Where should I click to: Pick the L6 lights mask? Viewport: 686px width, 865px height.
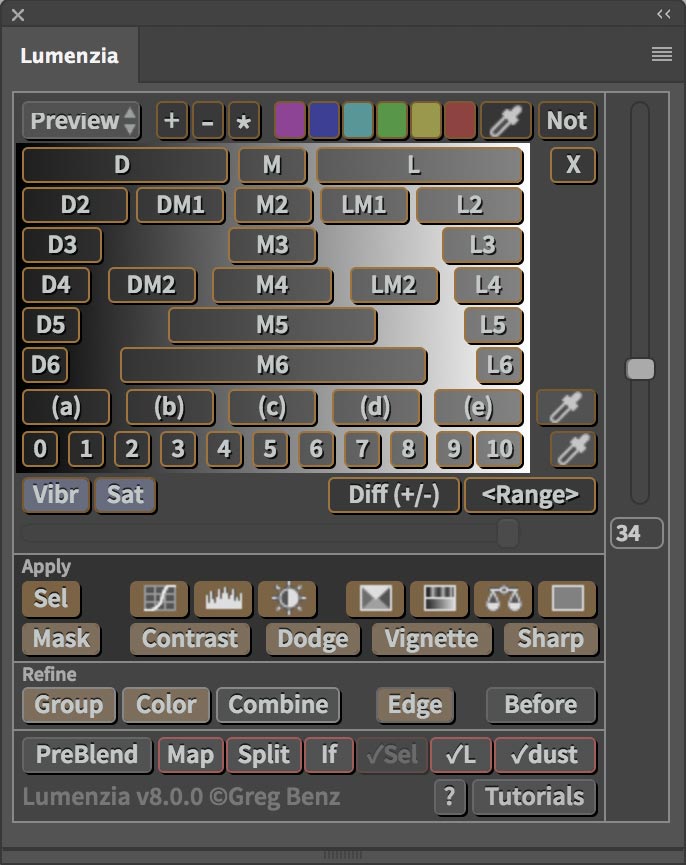[500, 365]
